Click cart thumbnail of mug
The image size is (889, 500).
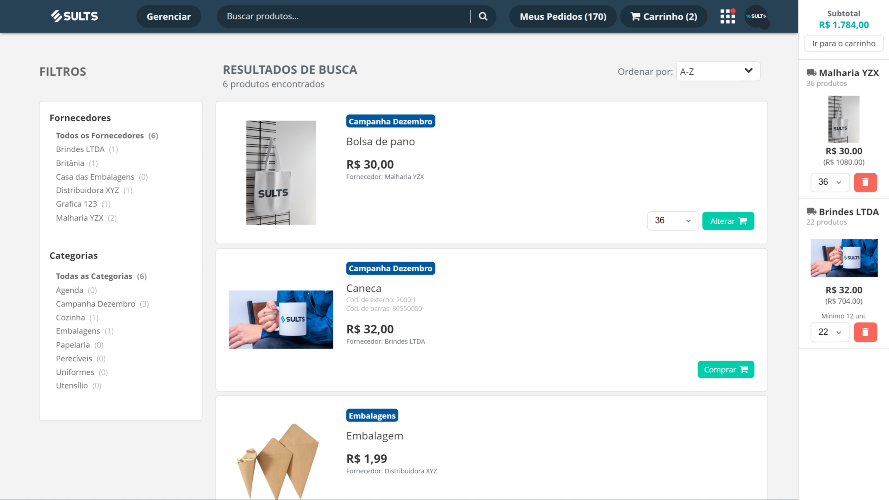point(844,258)
